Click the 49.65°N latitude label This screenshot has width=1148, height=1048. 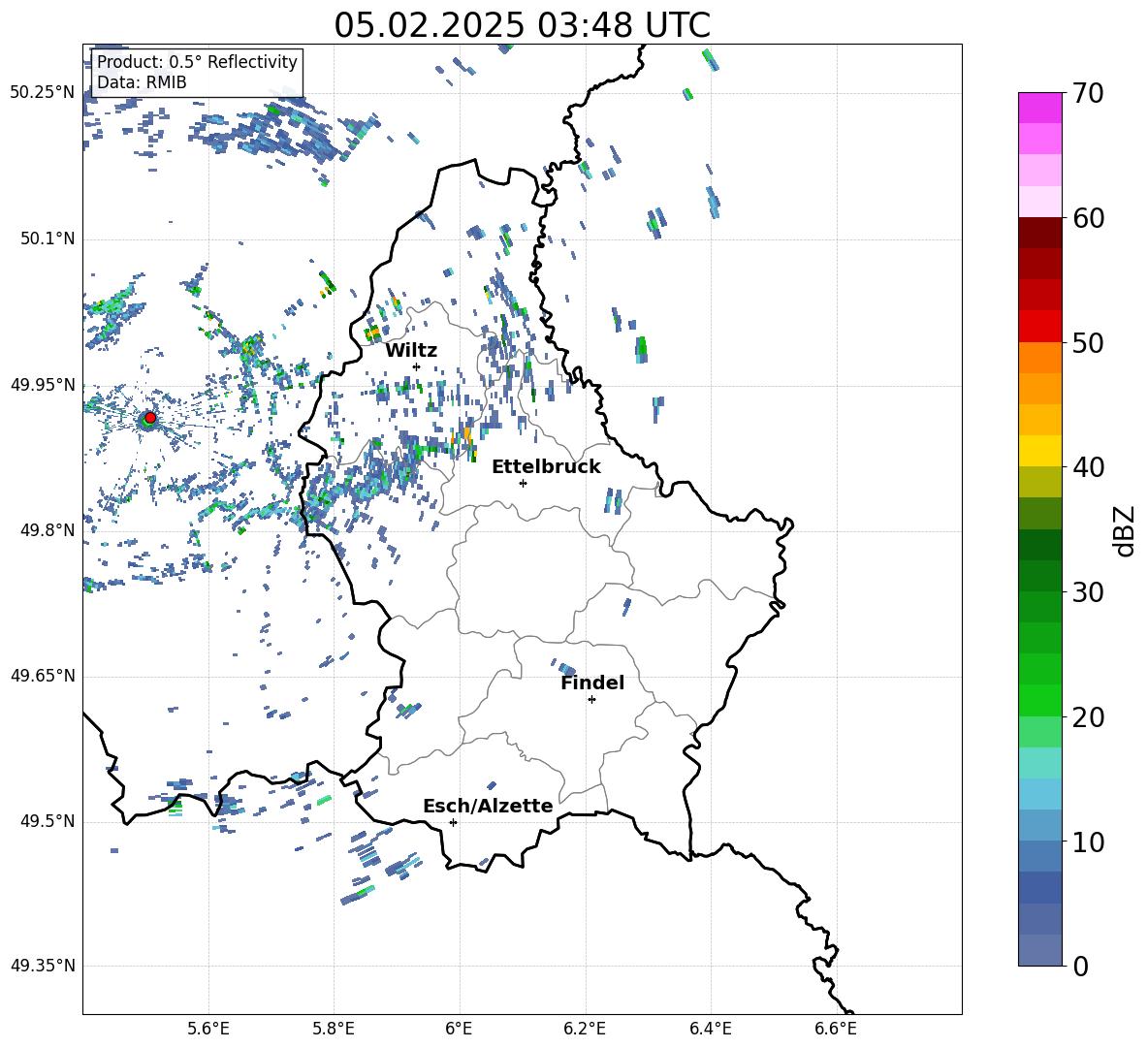pos(43,675)
